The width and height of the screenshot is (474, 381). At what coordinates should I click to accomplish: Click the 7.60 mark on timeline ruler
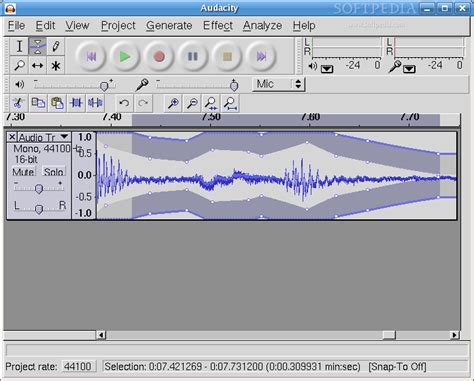(310, 117)
